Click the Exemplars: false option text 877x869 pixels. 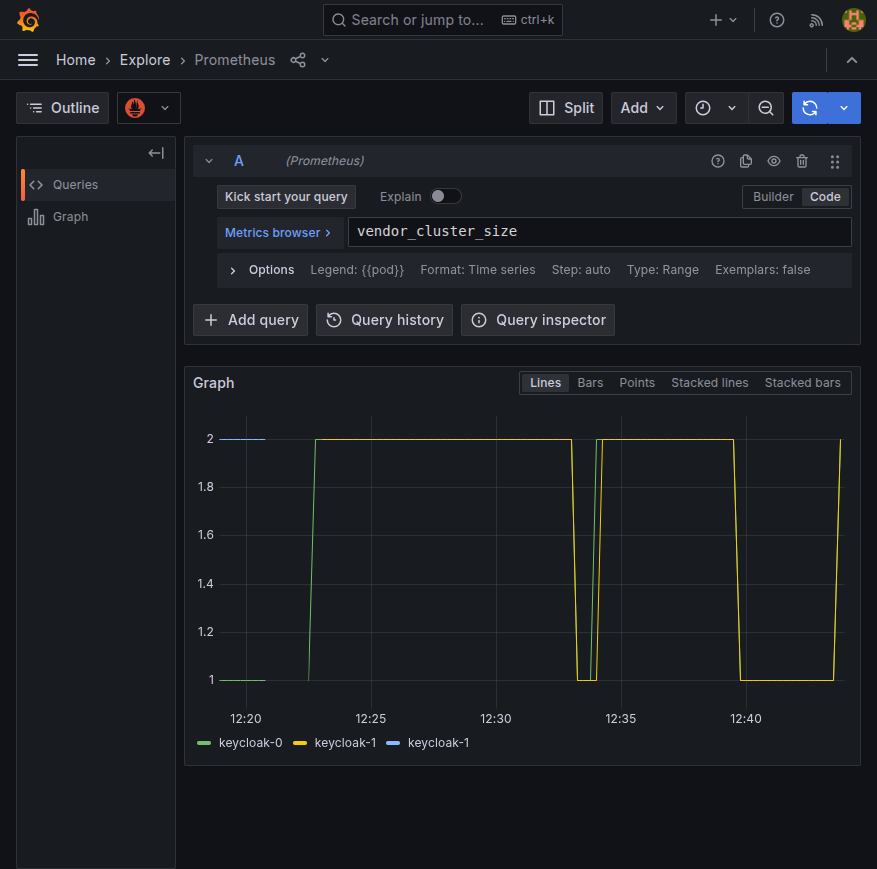point(762,270)
